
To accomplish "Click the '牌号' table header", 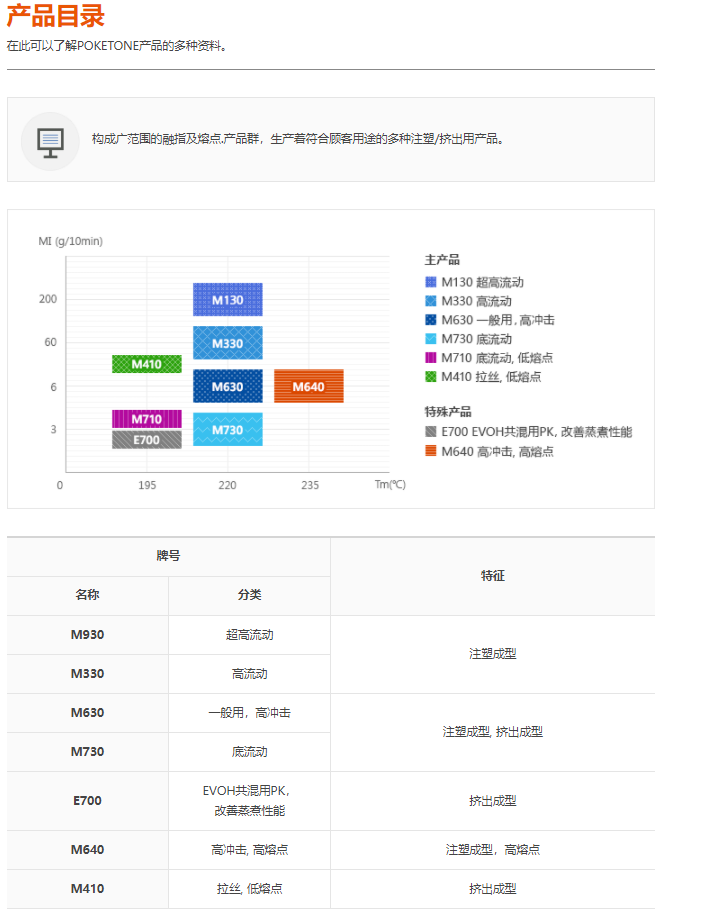I will coord(168,556).
